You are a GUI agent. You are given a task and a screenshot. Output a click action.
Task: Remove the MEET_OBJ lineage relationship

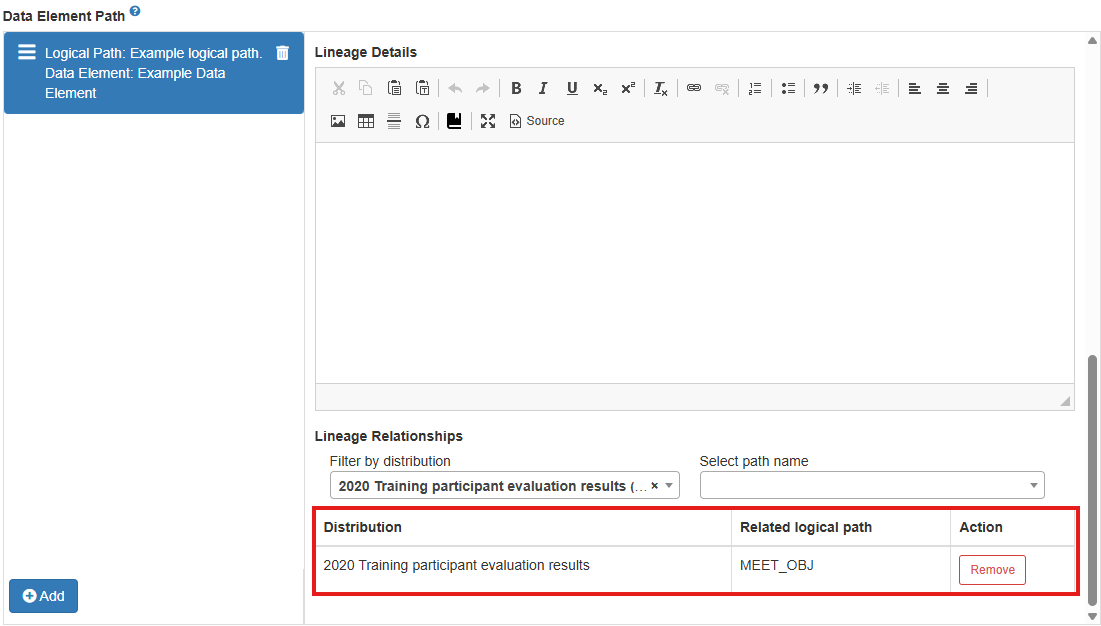coord(992,570)
